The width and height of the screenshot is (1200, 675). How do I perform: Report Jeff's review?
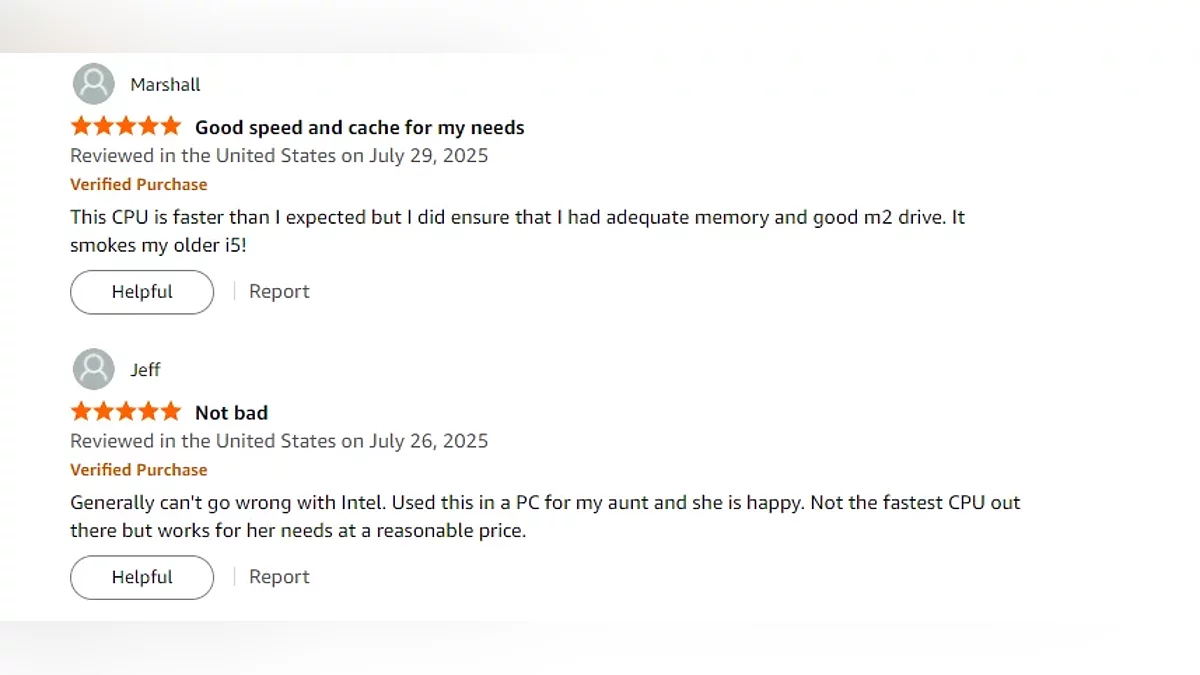click(x=279, y=577)
